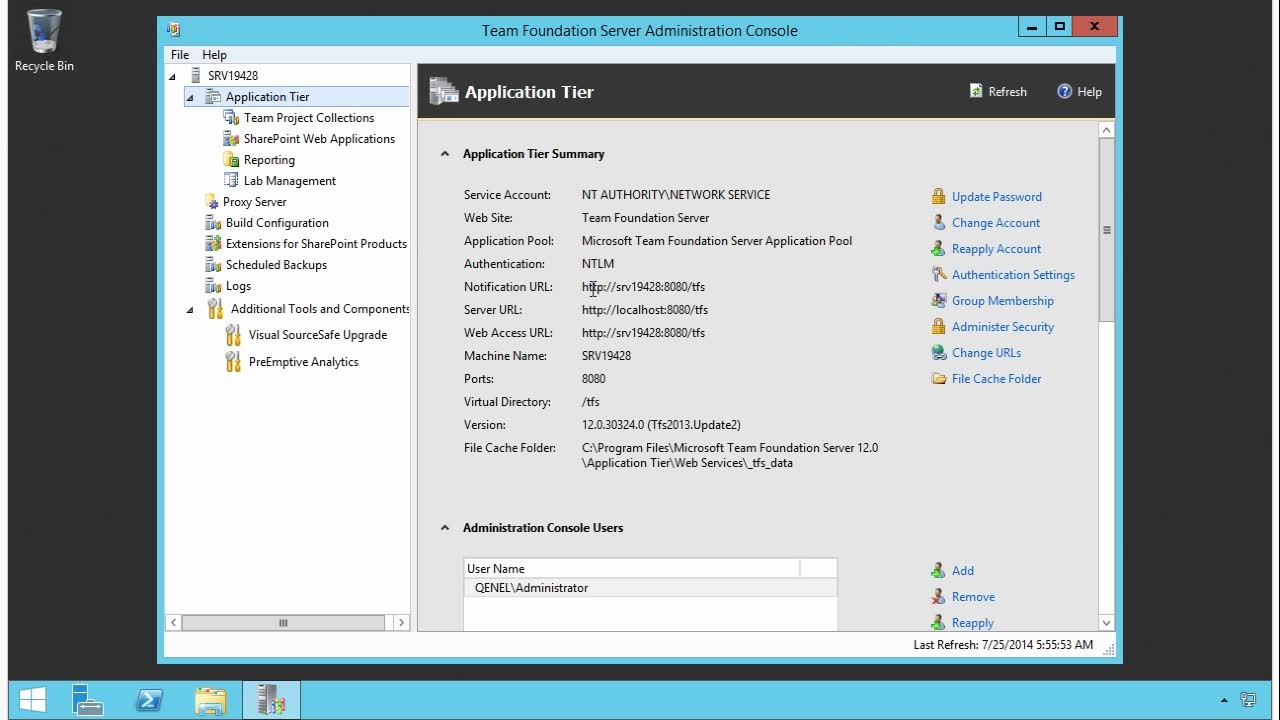Open PowerShell from the taskbar
Viewport: 1280px width, 720px height.
150,700
